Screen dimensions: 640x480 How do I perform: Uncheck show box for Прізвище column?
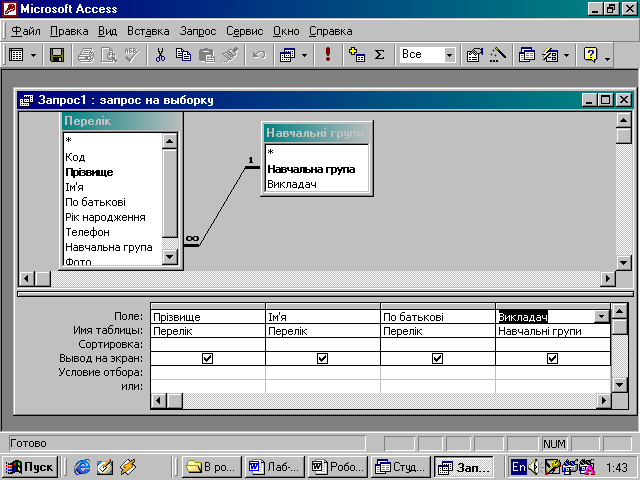(x=207, y=358)
